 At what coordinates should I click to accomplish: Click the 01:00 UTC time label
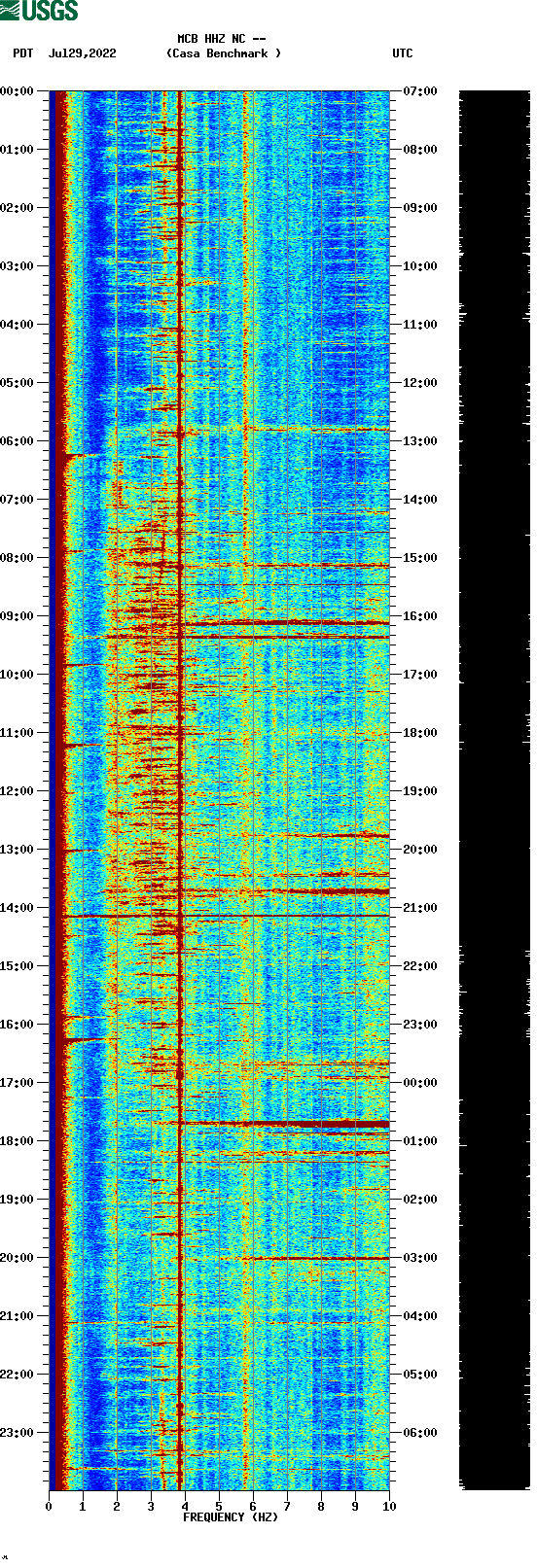point(420,1141)
